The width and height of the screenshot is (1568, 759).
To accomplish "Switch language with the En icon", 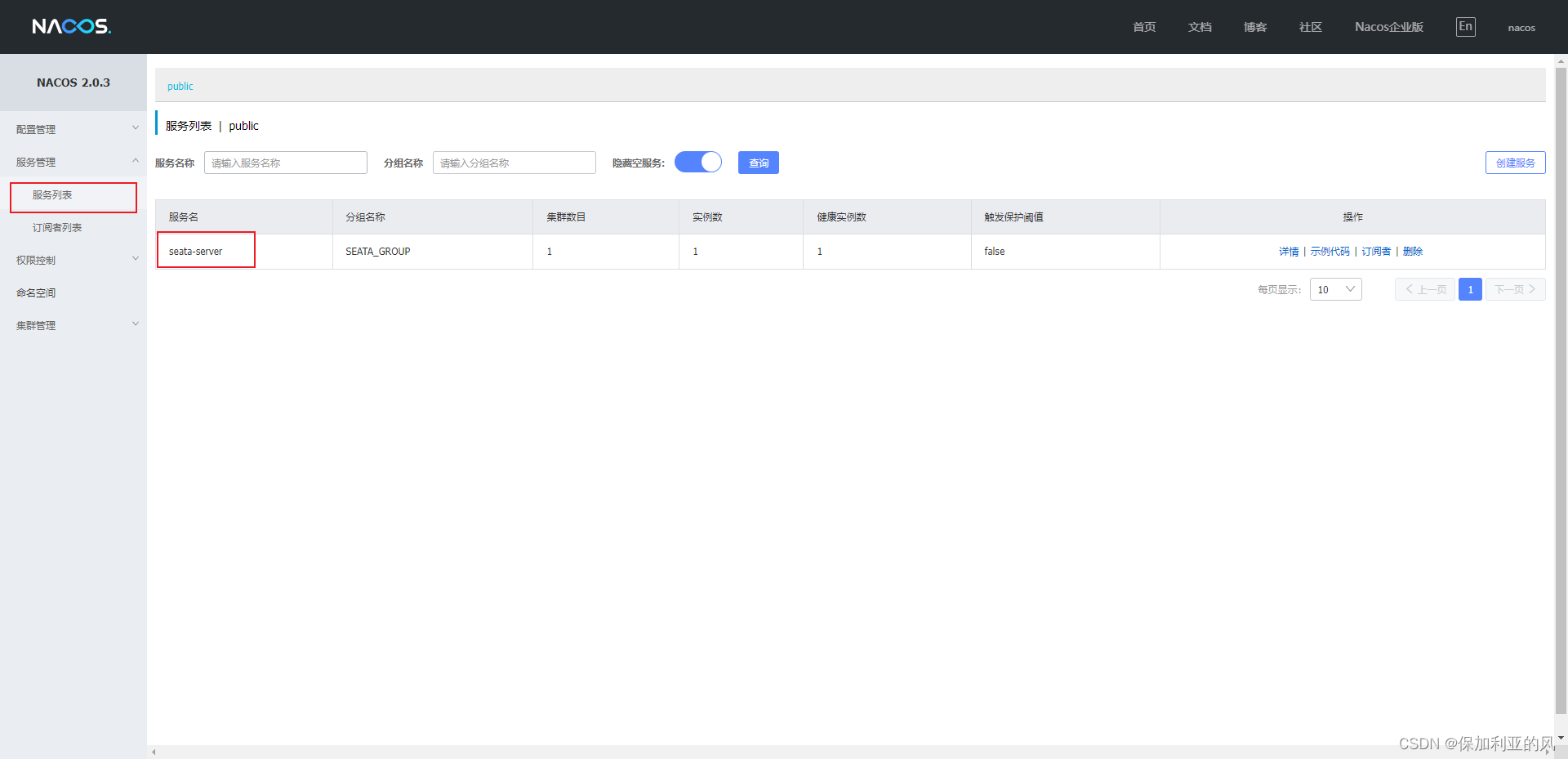I will point(1466,27).
